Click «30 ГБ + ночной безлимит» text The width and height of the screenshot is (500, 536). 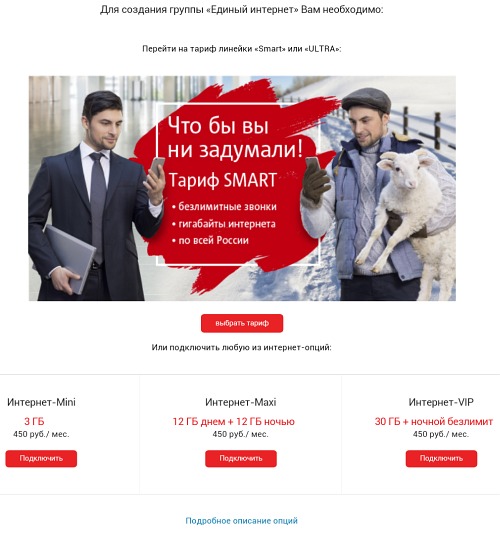[434, 421]
